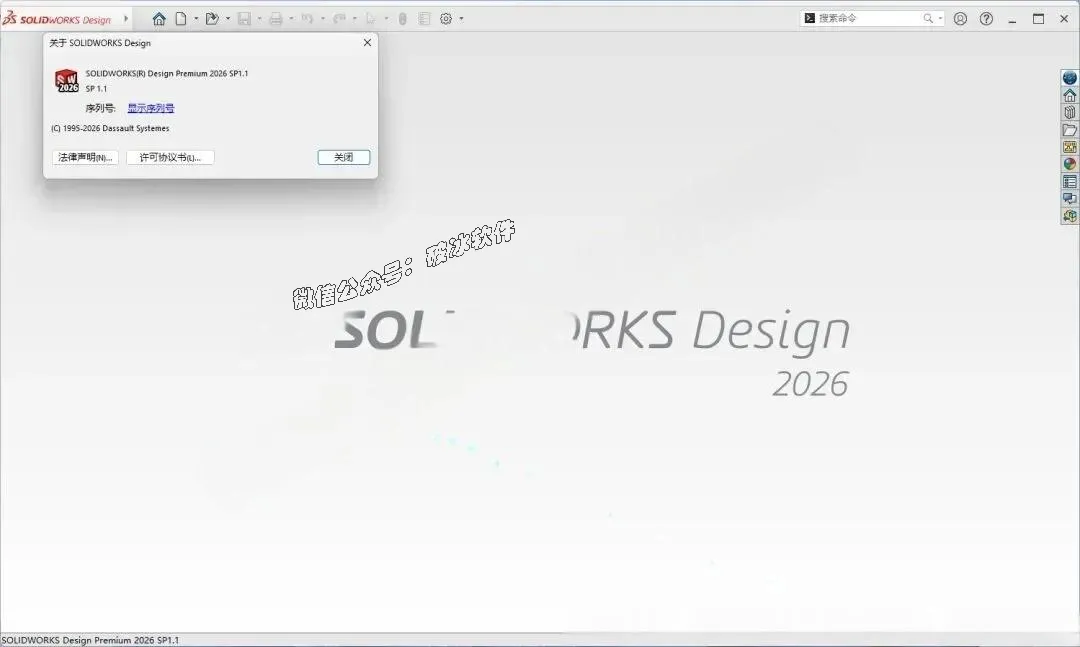Create a new document with New icon

coord(180,19)
